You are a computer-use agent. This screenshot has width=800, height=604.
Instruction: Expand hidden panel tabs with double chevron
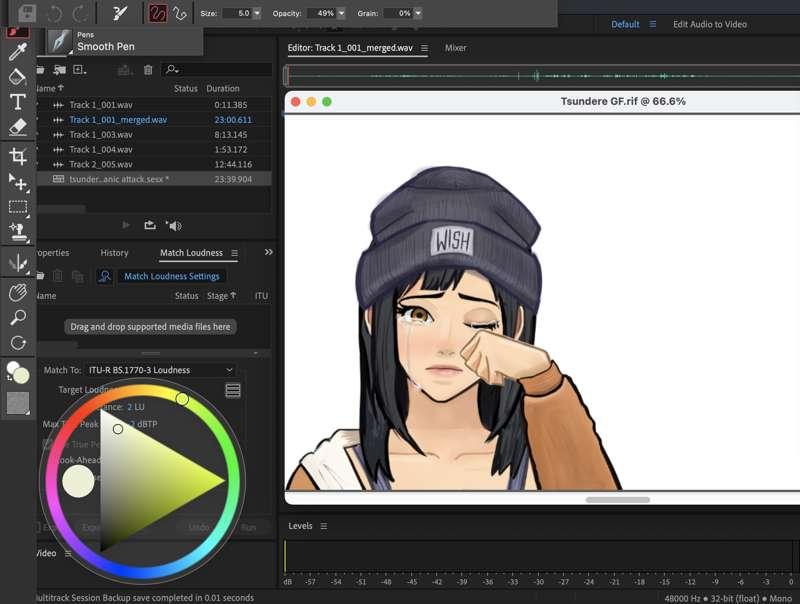click(268, 252)
